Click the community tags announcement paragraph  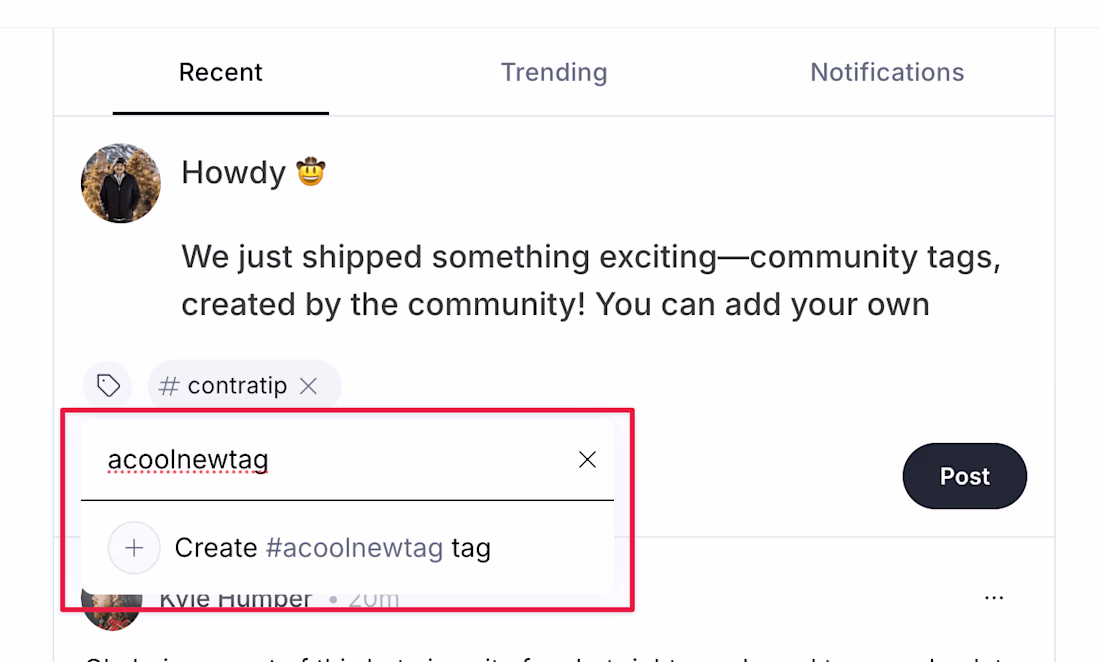(x=590, y=281)
